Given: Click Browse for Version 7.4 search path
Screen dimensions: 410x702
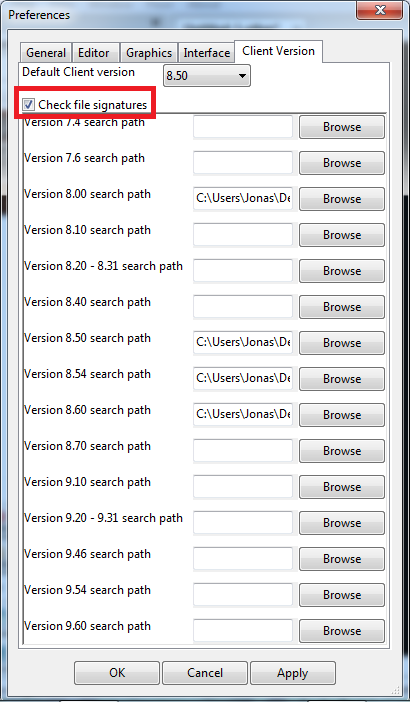Looking at the screenshot, I should pyautogui.click(x=342, y=127).
